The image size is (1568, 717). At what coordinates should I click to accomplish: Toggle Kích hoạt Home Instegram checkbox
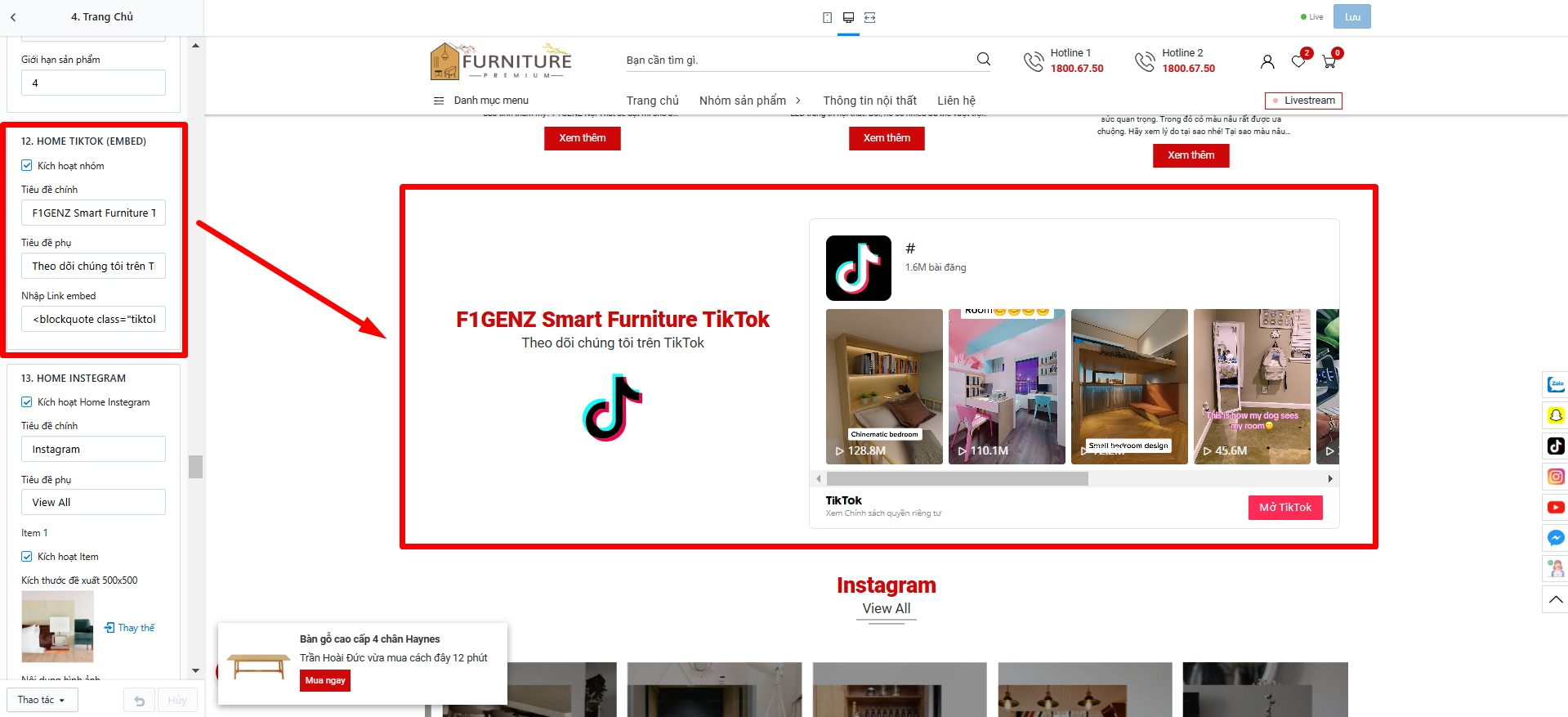27,401
